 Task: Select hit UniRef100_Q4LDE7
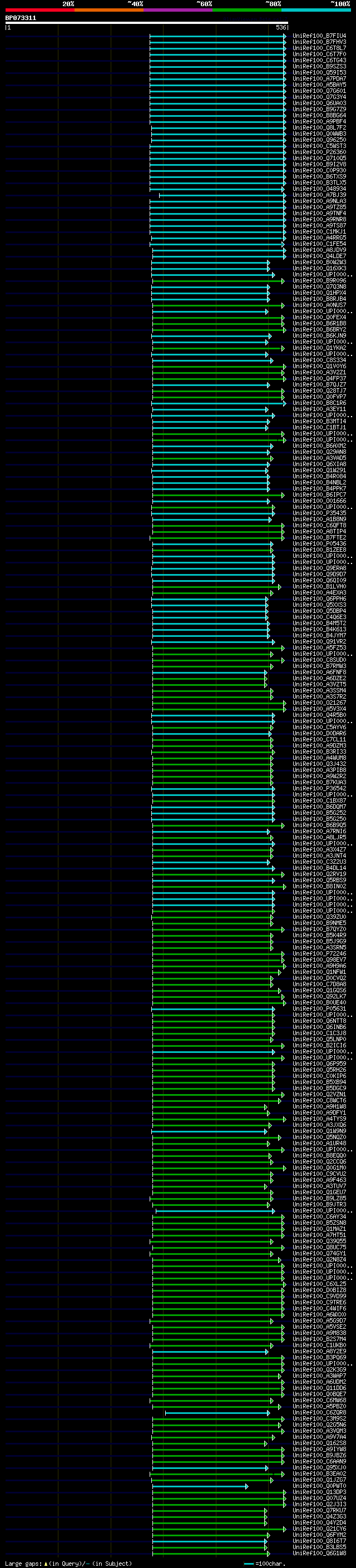[319, 256]
